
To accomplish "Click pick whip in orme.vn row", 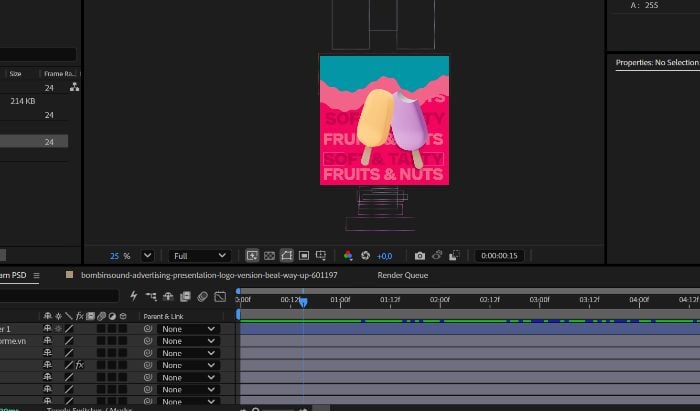I will click(148, 341).
